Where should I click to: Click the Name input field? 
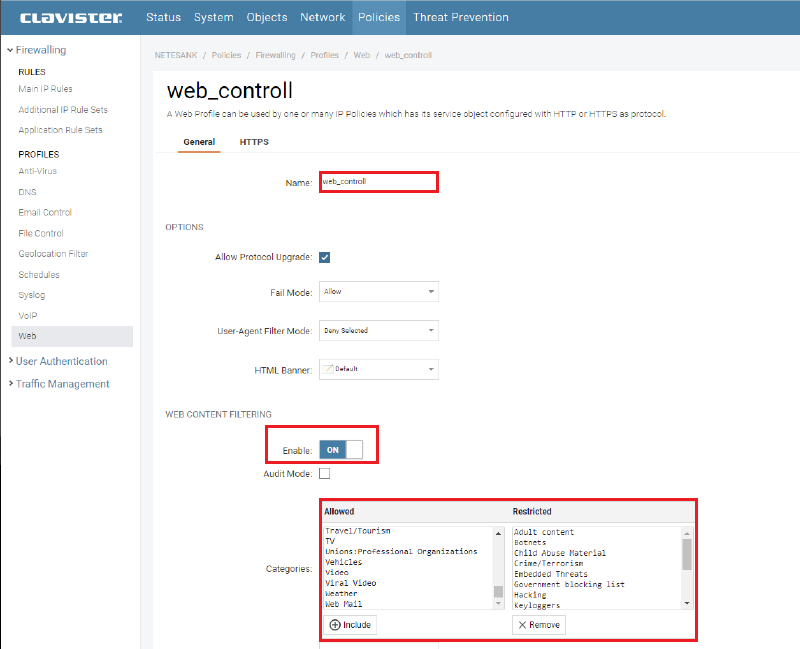pos(378,182)
